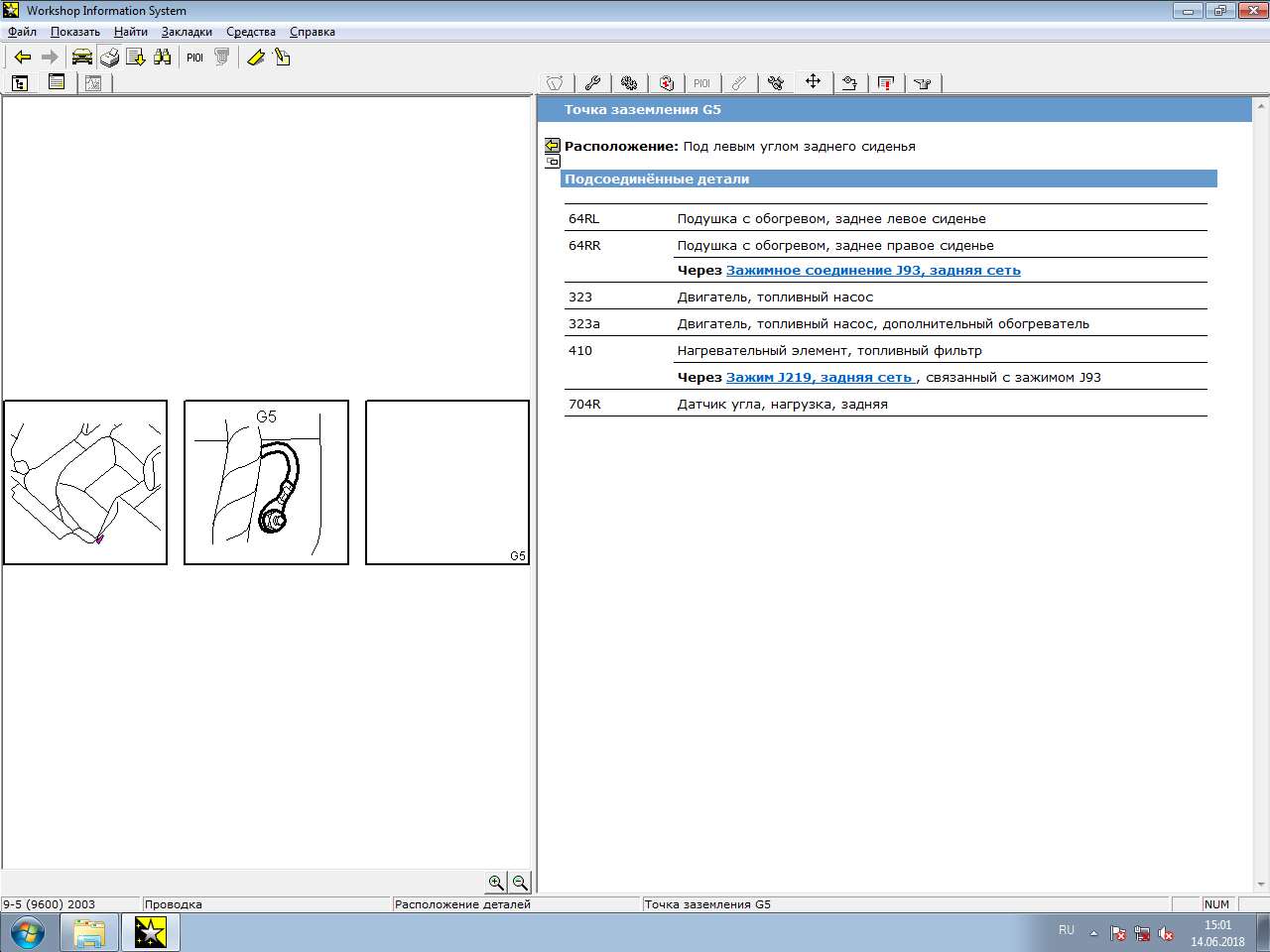Screen dimensions: 1270x952
Task: Click the rear seat location thumbnail
Action: click(85, 482)
